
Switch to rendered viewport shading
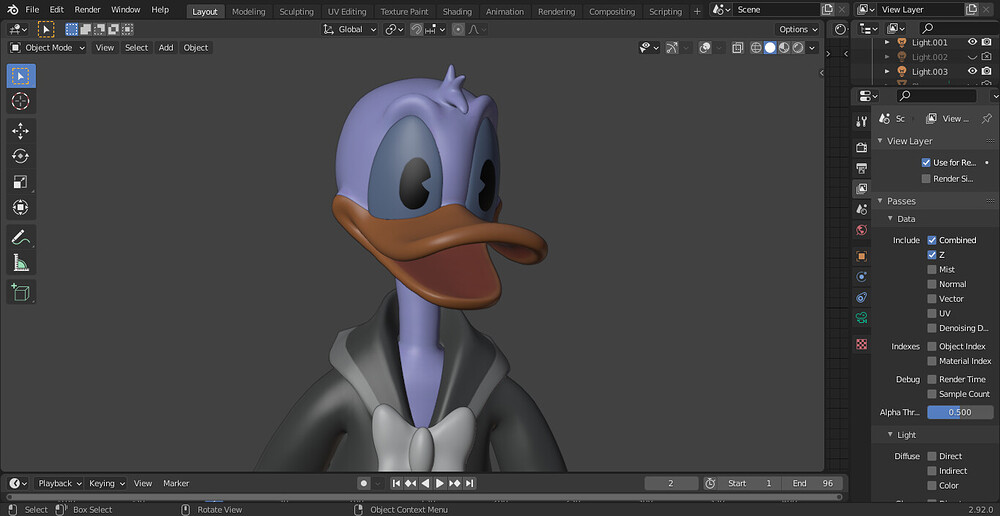pos(798,48)
